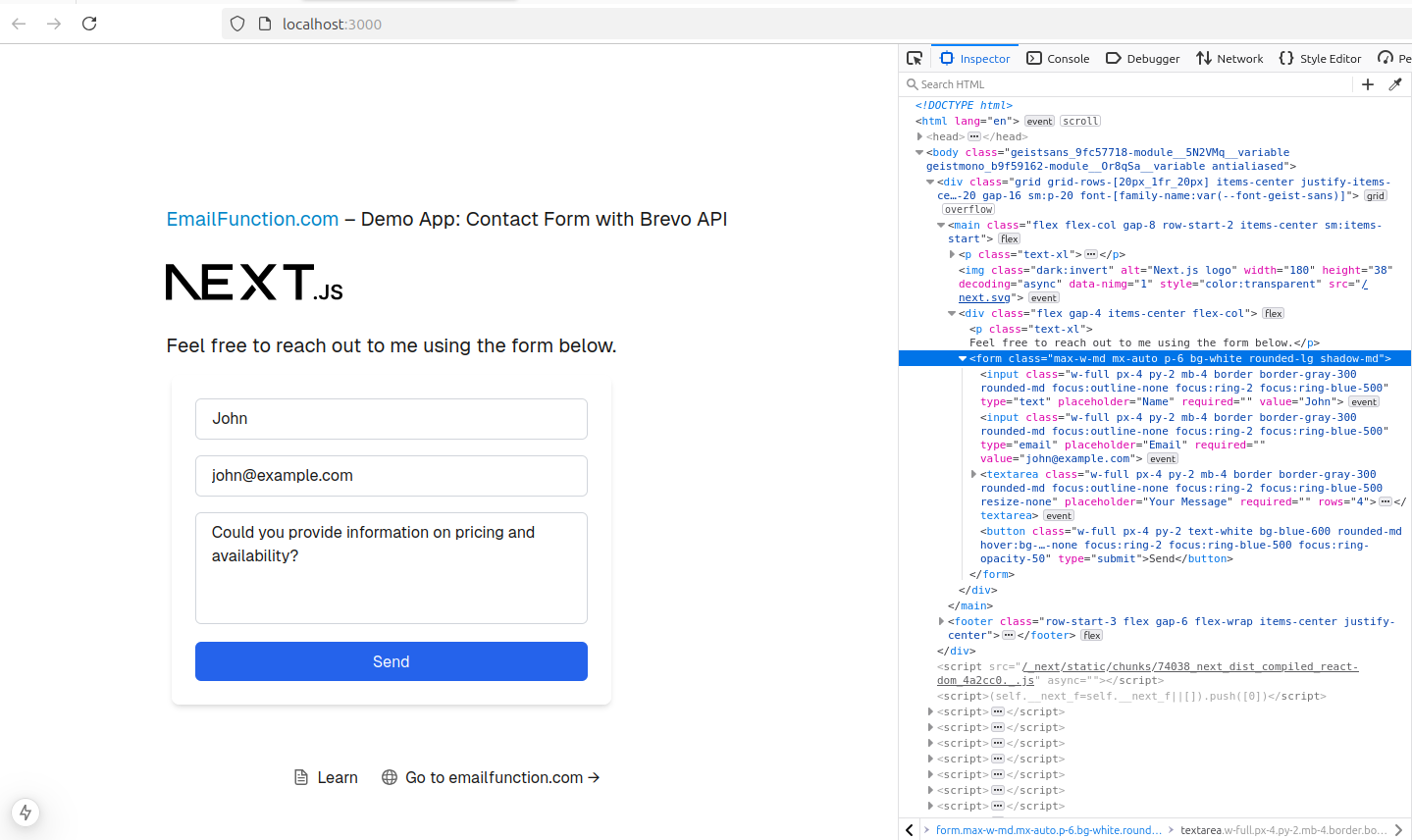Click the document icon beside Learn
Screen dimensions: 1412x840
(301, 777)
